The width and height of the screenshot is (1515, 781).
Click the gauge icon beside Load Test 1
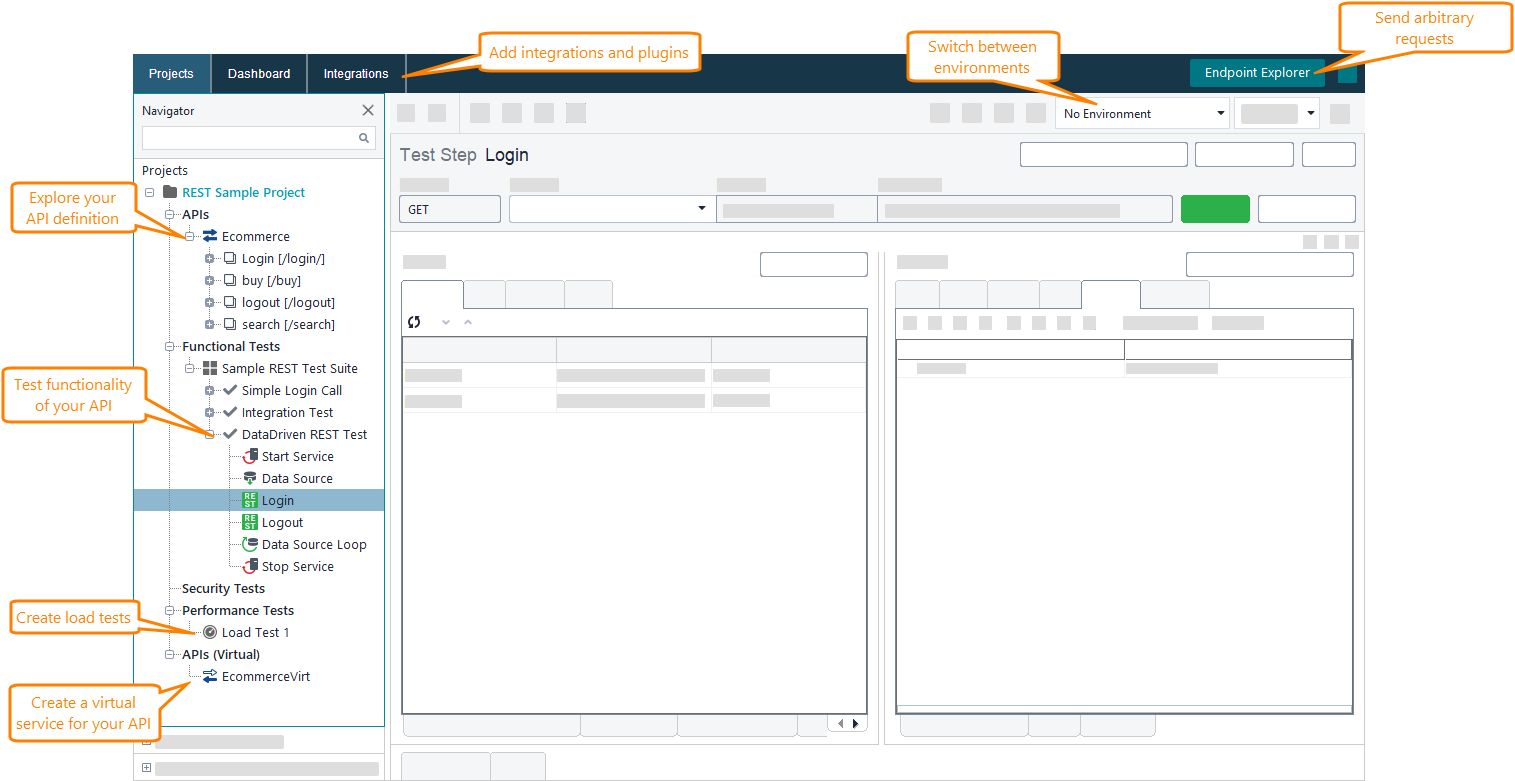tap(210, 632)
